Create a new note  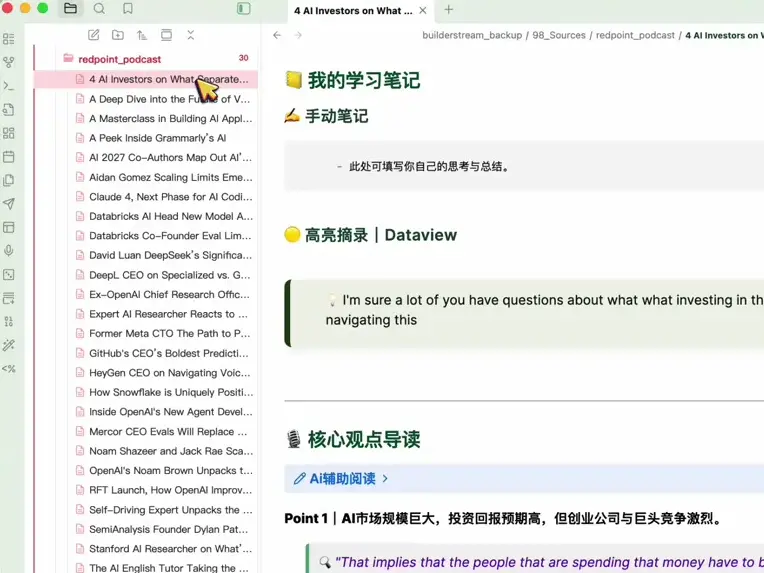pyautogui.click(x=94, y=35)
